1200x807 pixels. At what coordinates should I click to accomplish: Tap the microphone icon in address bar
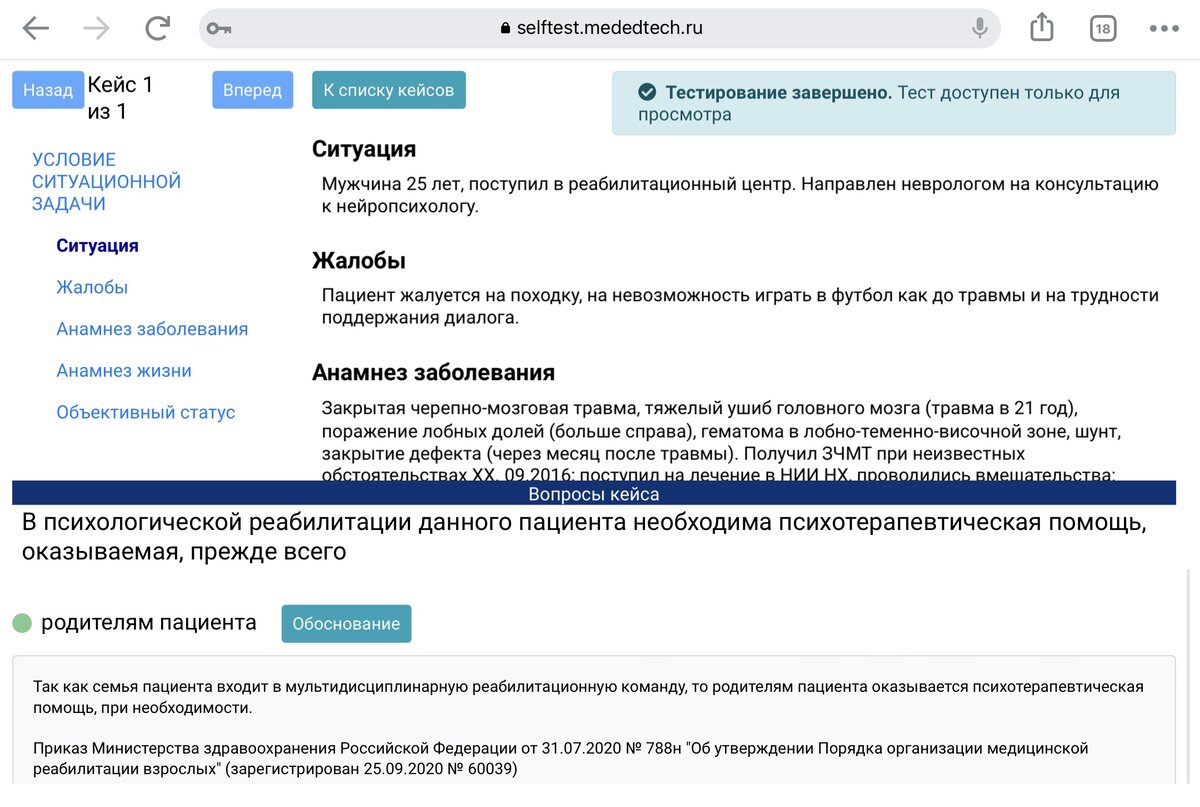[x=980, y=28]
